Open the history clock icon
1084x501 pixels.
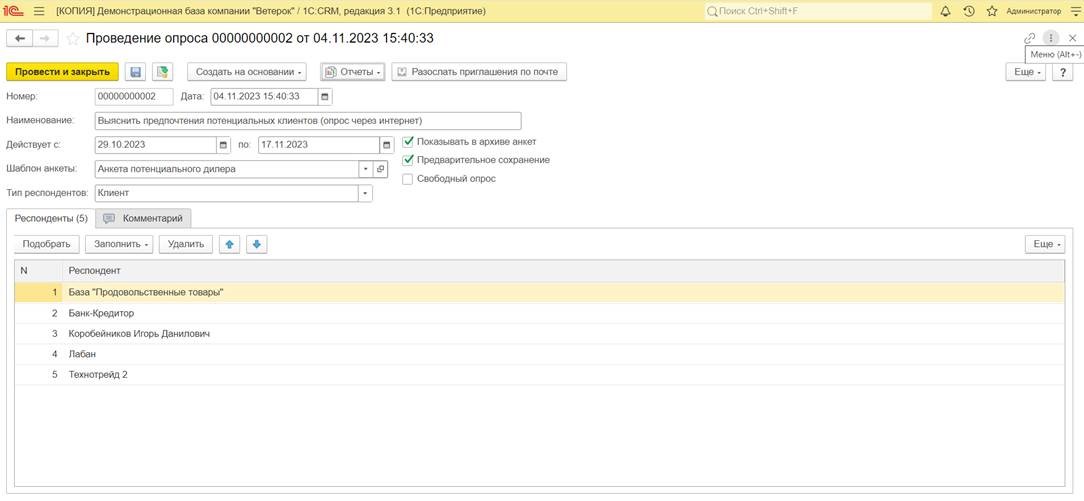pyautogui.click(x=969, y=11)
